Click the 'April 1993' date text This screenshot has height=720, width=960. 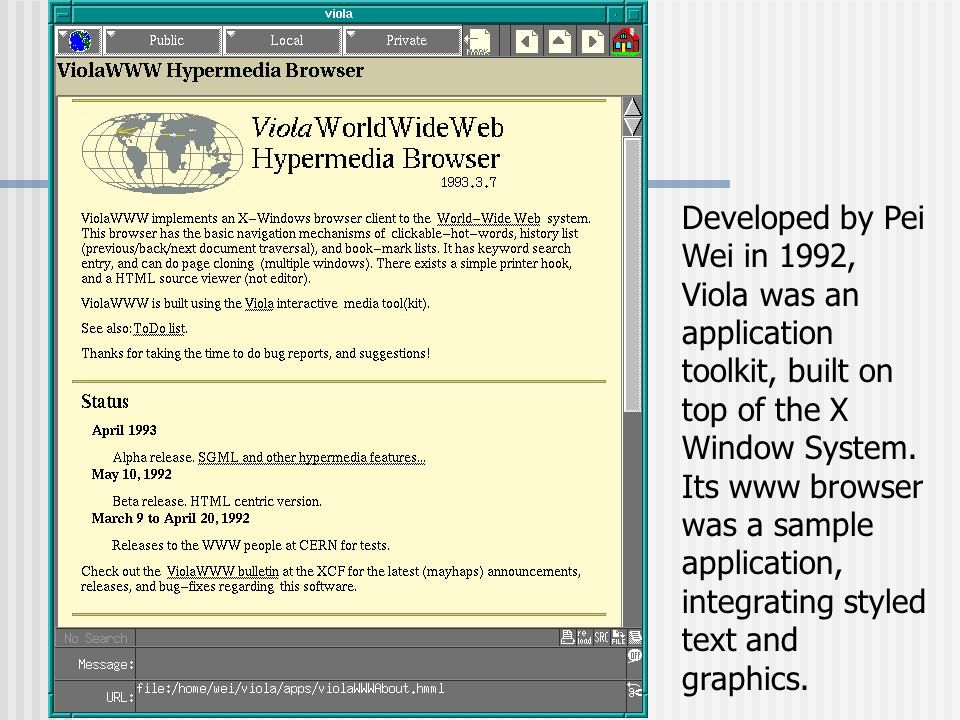(x=124, y=430)
